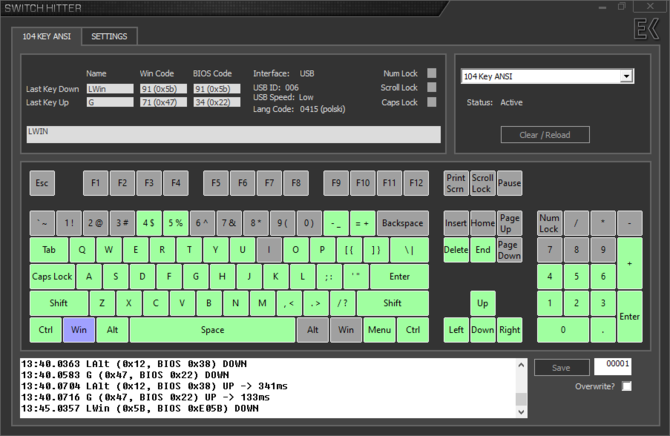Viewport: 670px width, 436px height.
Task: Click the Page Up key
Action: (x=509, y=223)
